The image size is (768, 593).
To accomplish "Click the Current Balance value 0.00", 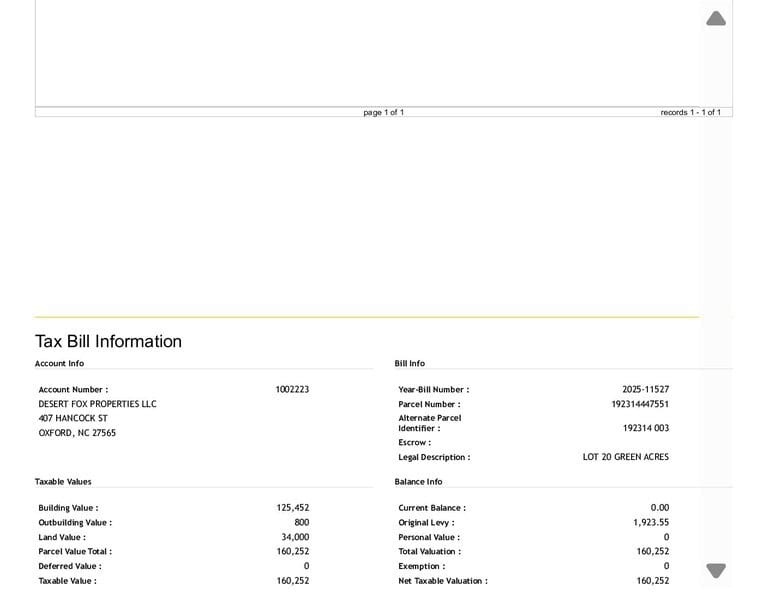I will [x=659, y=507].
